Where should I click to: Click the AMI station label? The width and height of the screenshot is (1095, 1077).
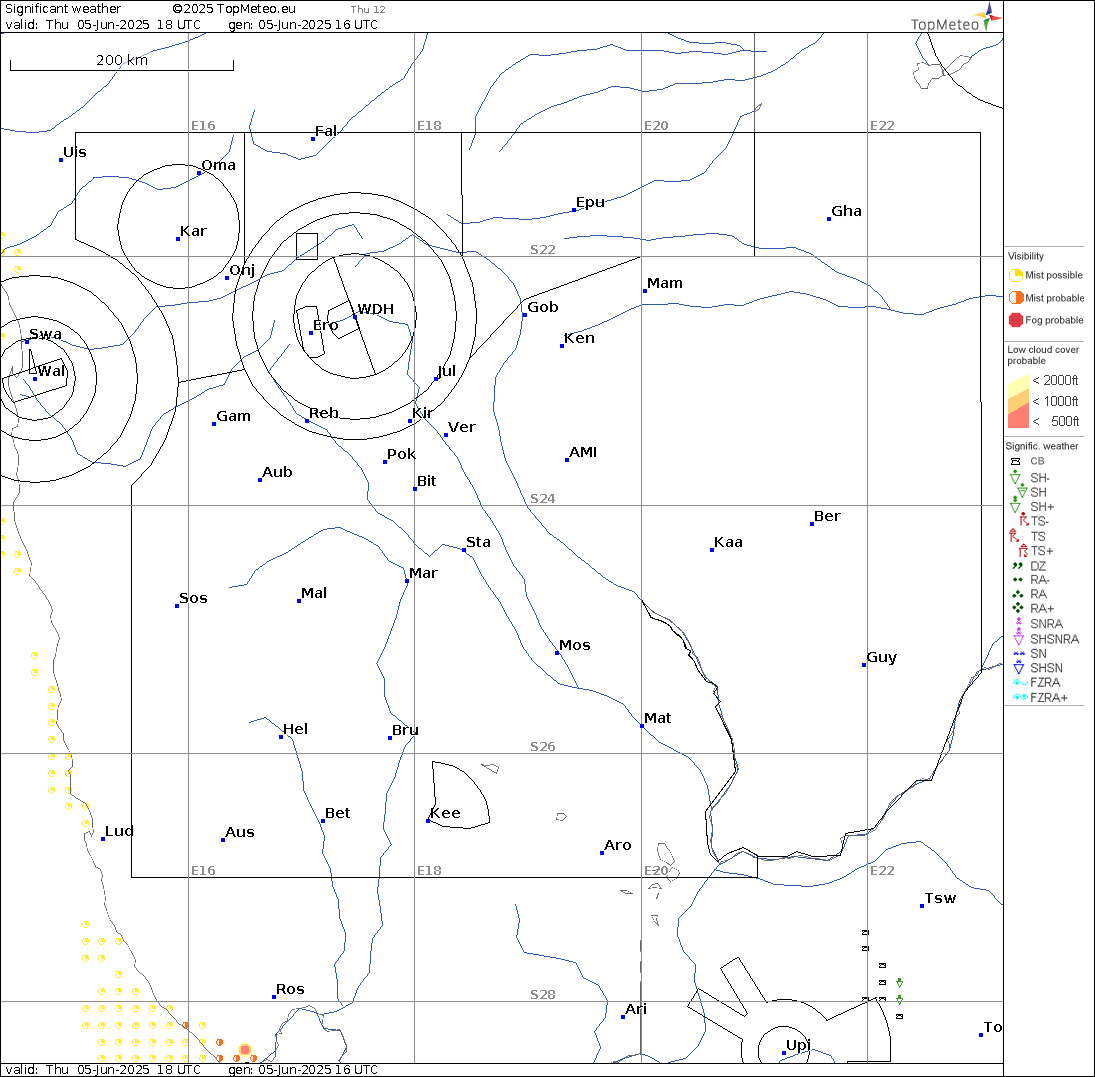coord(583,452)
